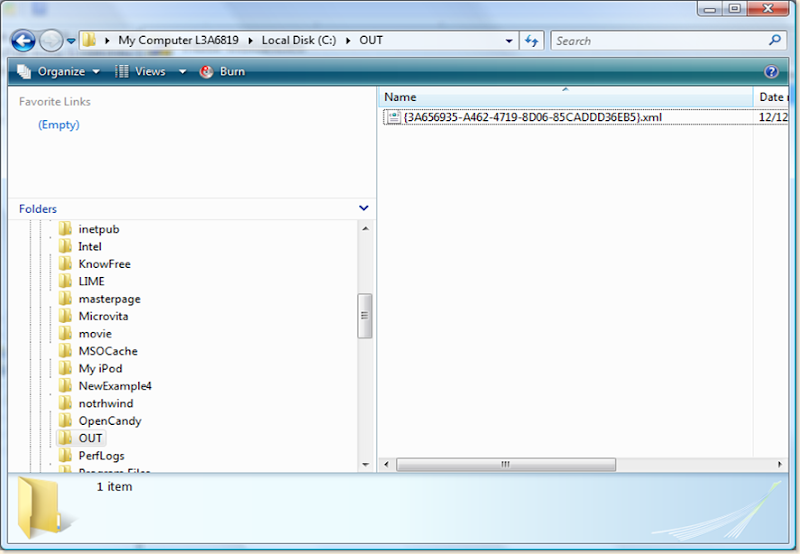This screenshot has width=800, height=554.
Task: Select the OUT folder in tree
Action: 90,438
